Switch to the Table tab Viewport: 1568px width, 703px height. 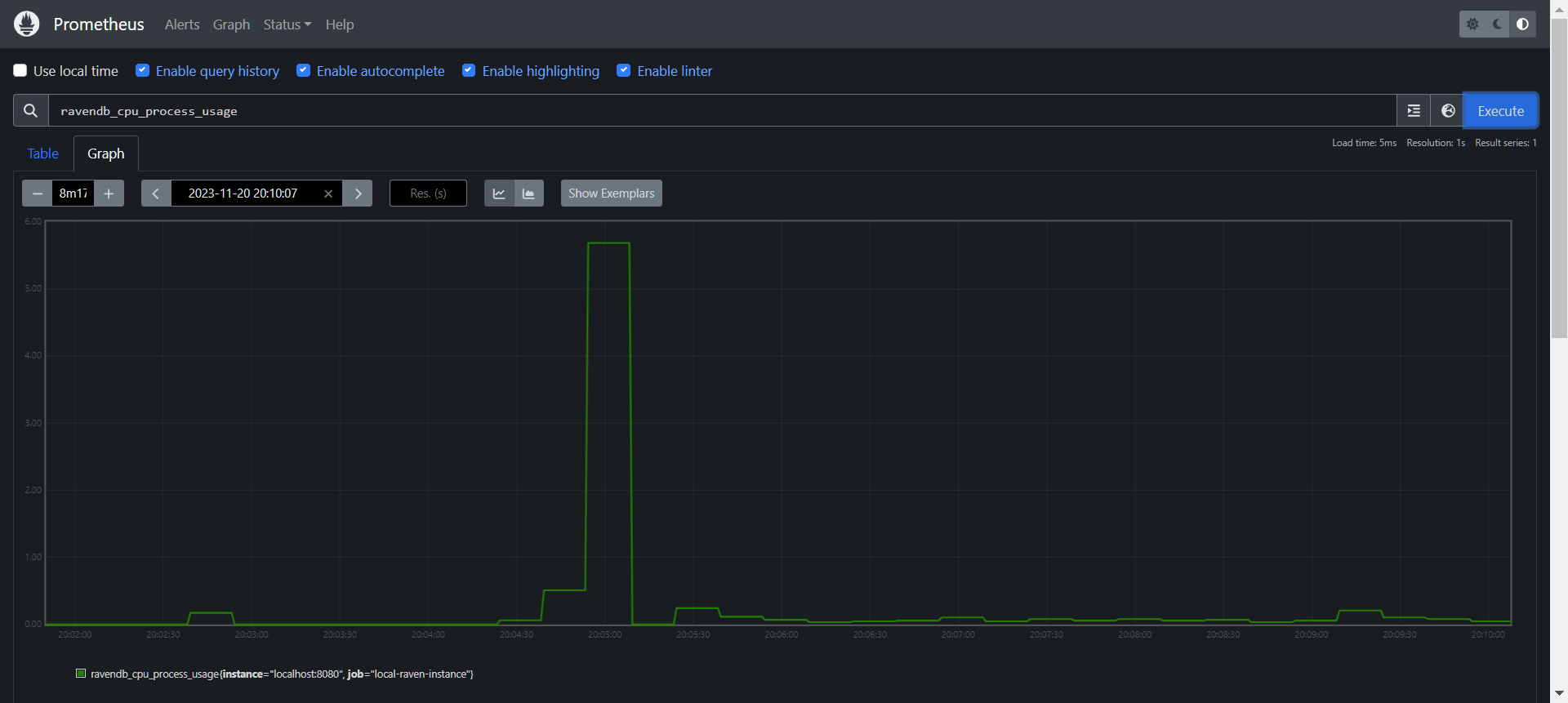click(x=43, y=154)
